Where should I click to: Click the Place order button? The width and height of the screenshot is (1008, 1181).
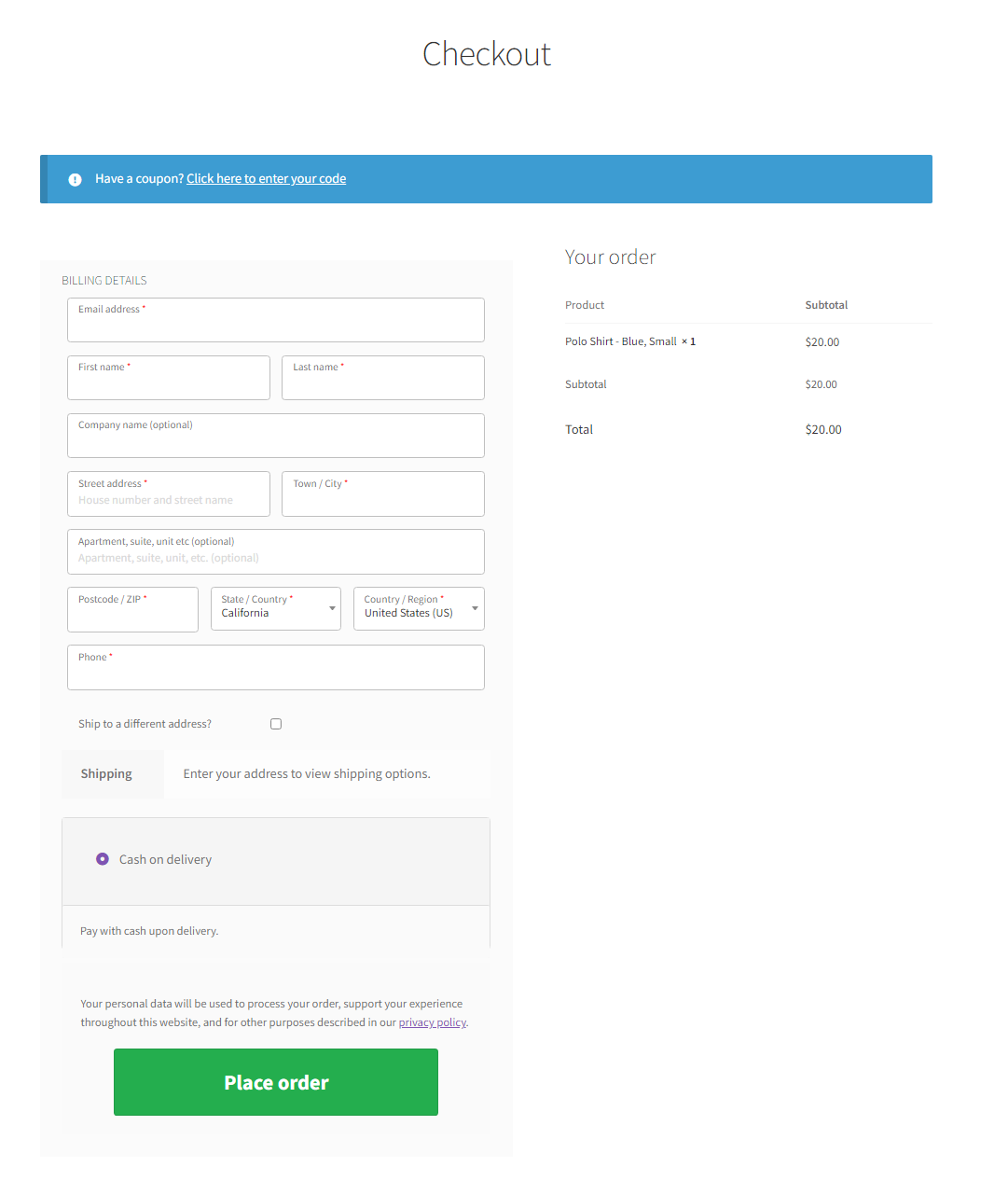coord(276,1082)
